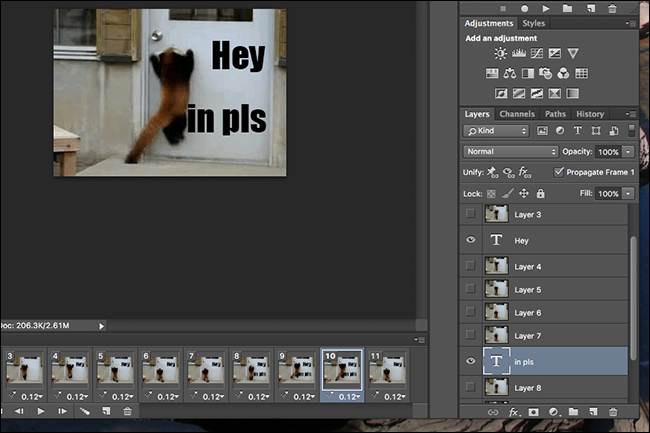Show Layer 4 by toggling visibility
The image size is (650, 433).
tap(471, 266)
